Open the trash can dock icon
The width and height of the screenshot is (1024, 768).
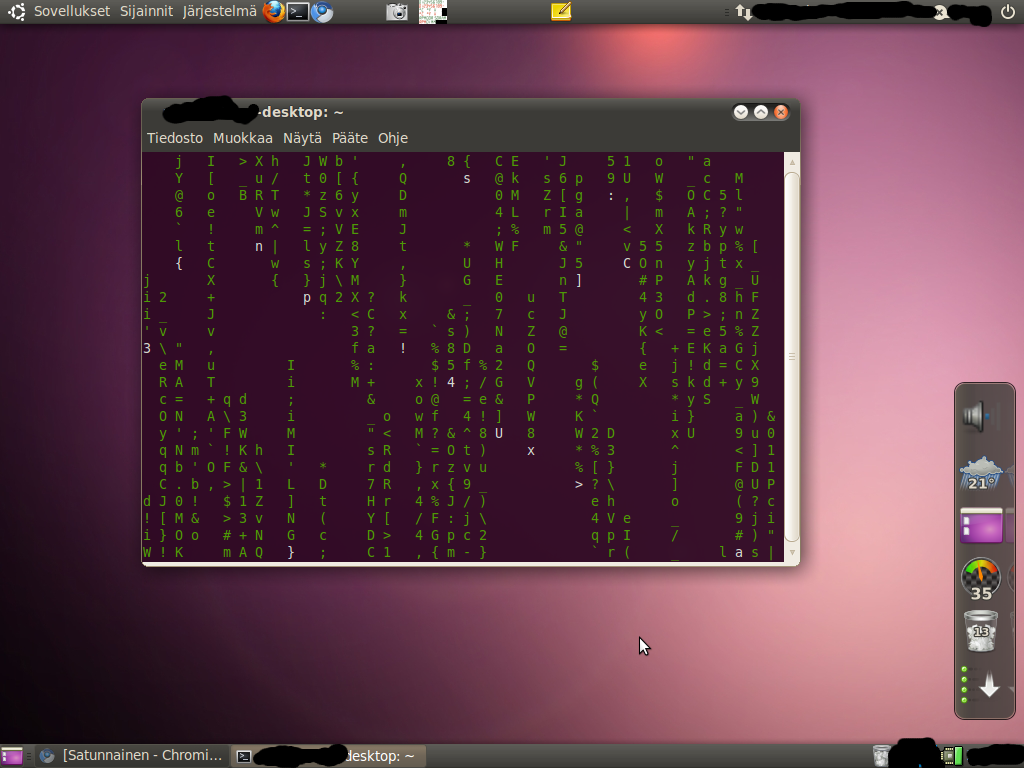tap(980, 631)
